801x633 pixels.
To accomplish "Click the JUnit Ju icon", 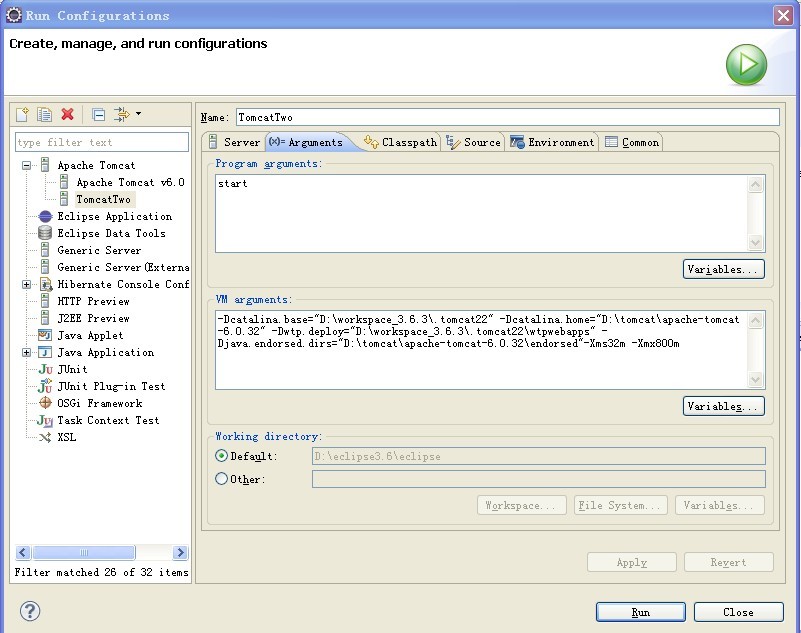I will coord(45,369).
